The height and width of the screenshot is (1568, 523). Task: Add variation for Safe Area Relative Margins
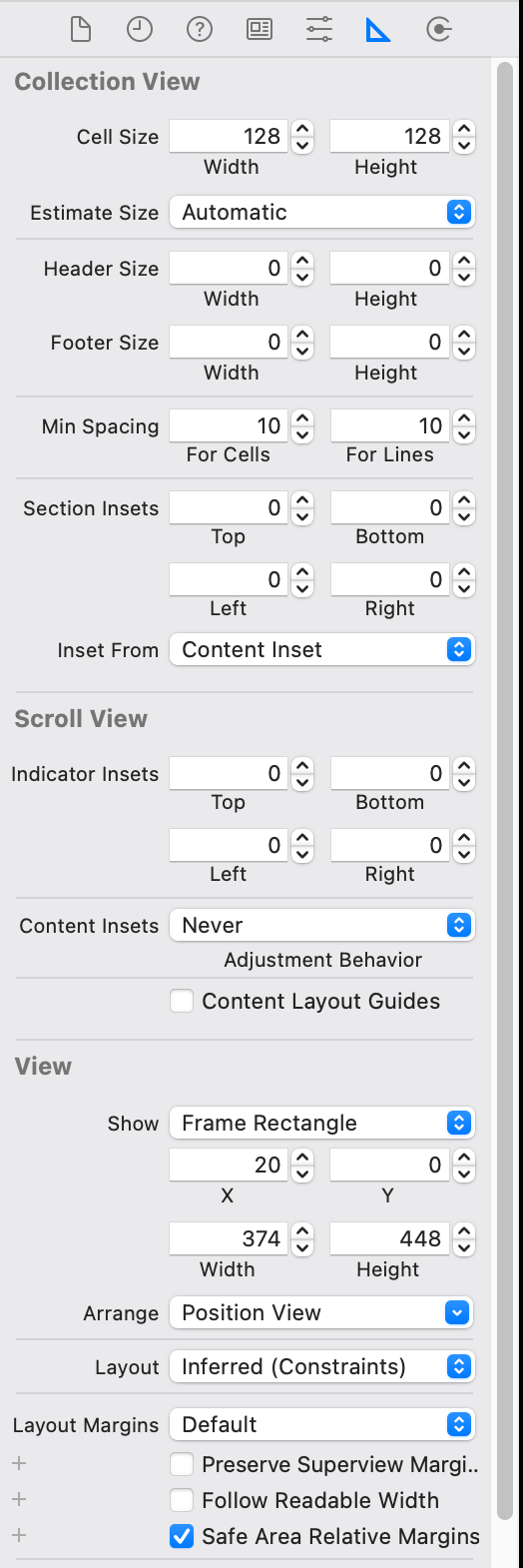pos(19,1535)
